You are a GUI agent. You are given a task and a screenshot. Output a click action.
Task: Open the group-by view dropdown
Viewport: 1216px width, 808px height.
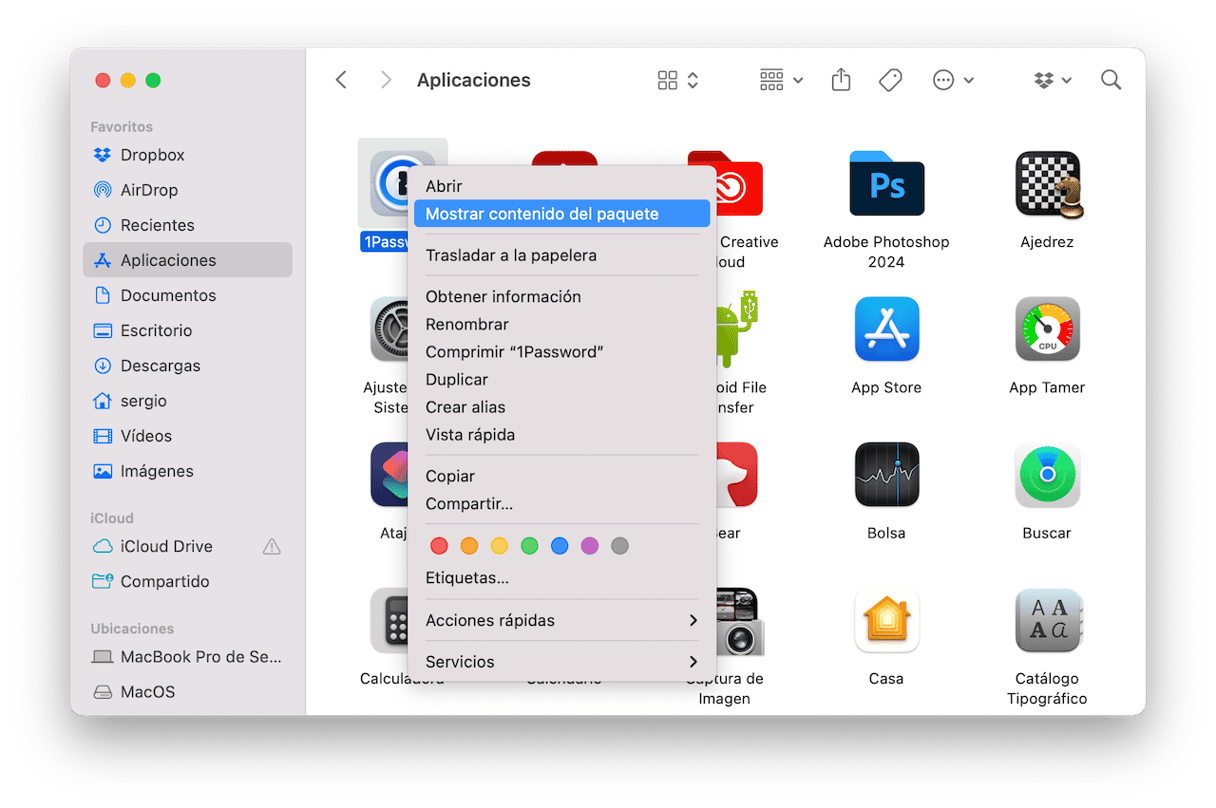click(x=781, y=80)
